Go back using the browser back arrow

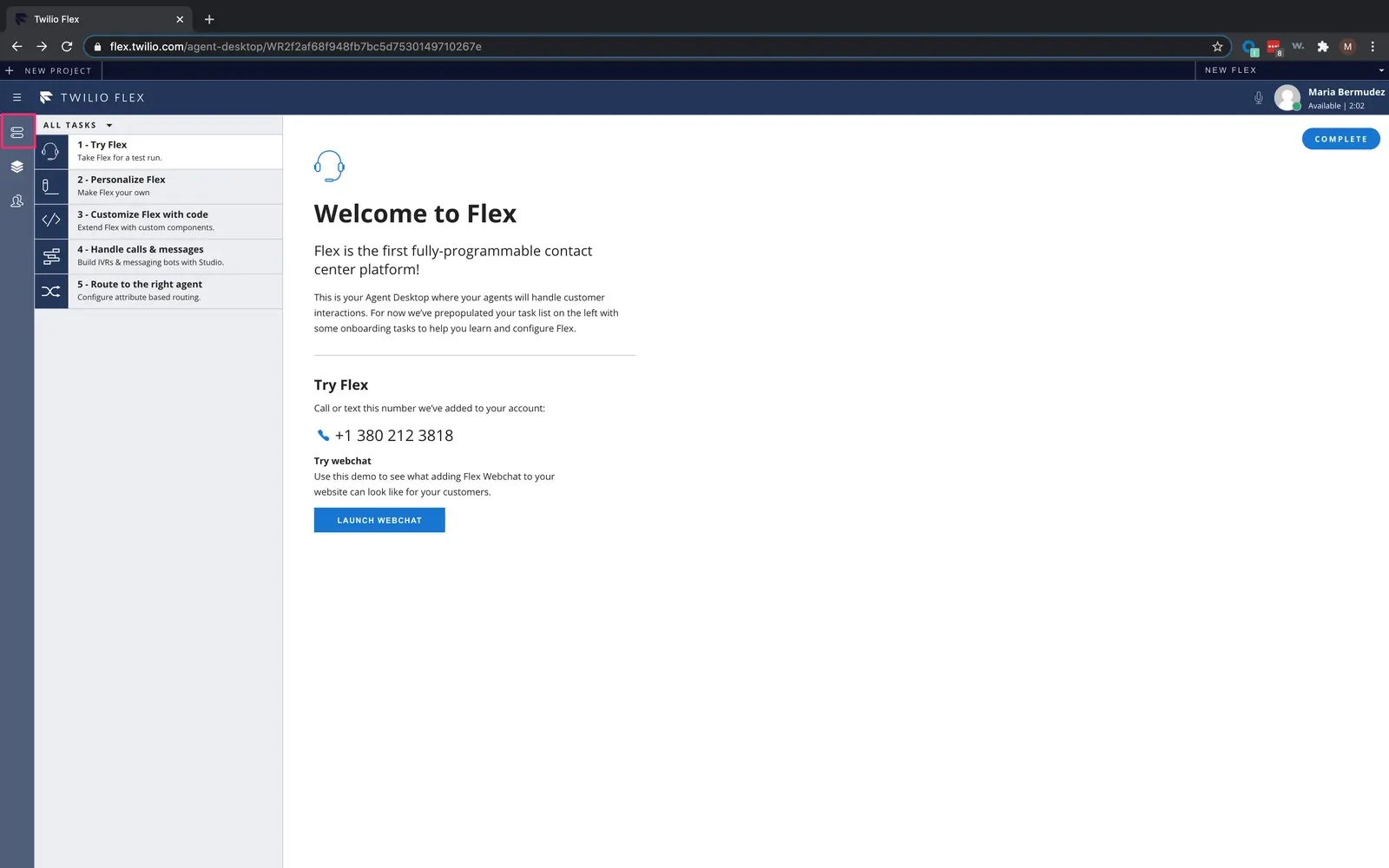point(16,46)
